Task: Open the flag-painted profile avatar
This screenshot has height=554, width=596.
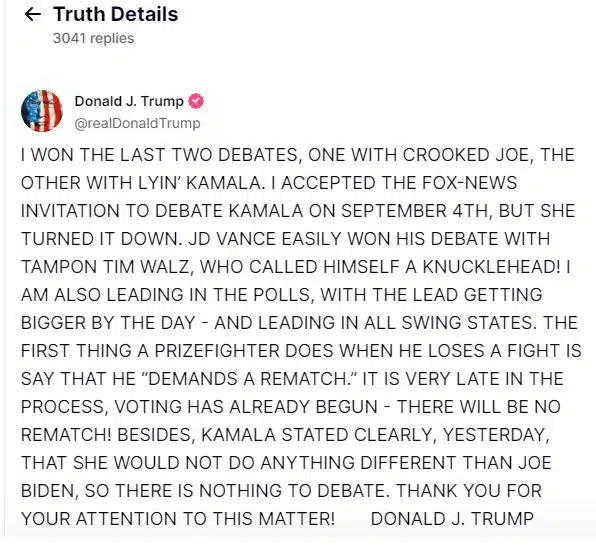Action: click(42, 111)
